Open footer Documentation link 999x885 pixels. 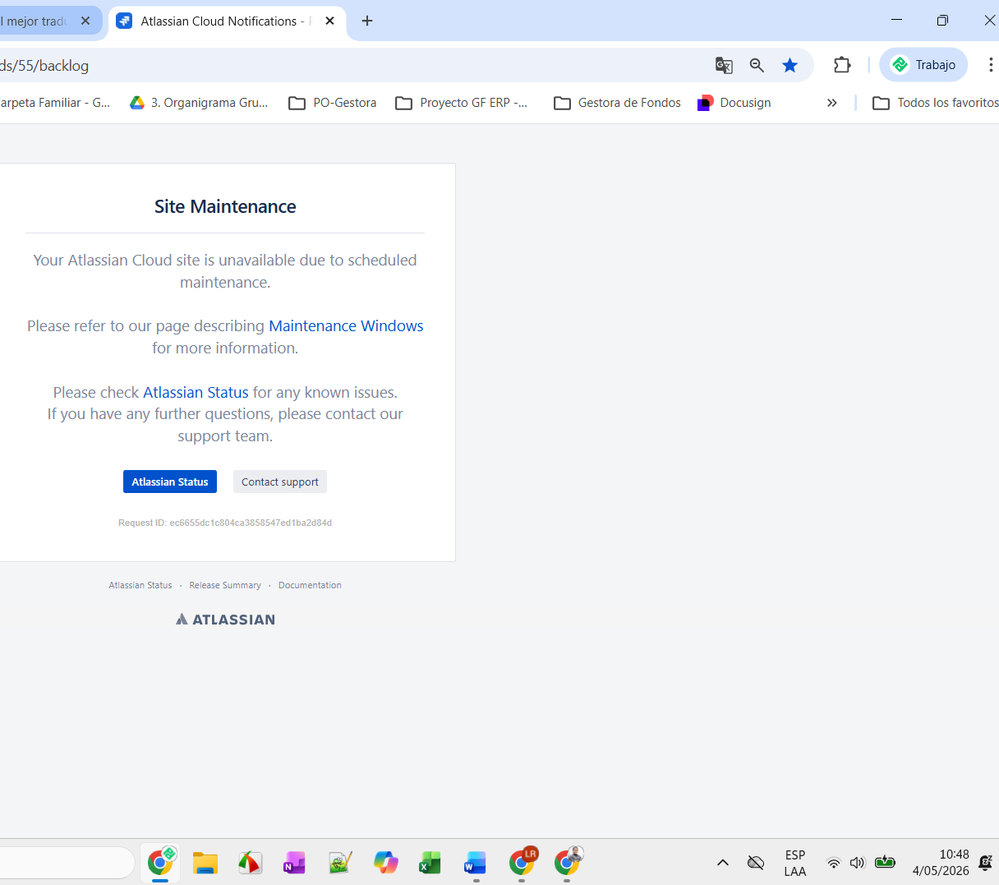[x=310, y=585]
